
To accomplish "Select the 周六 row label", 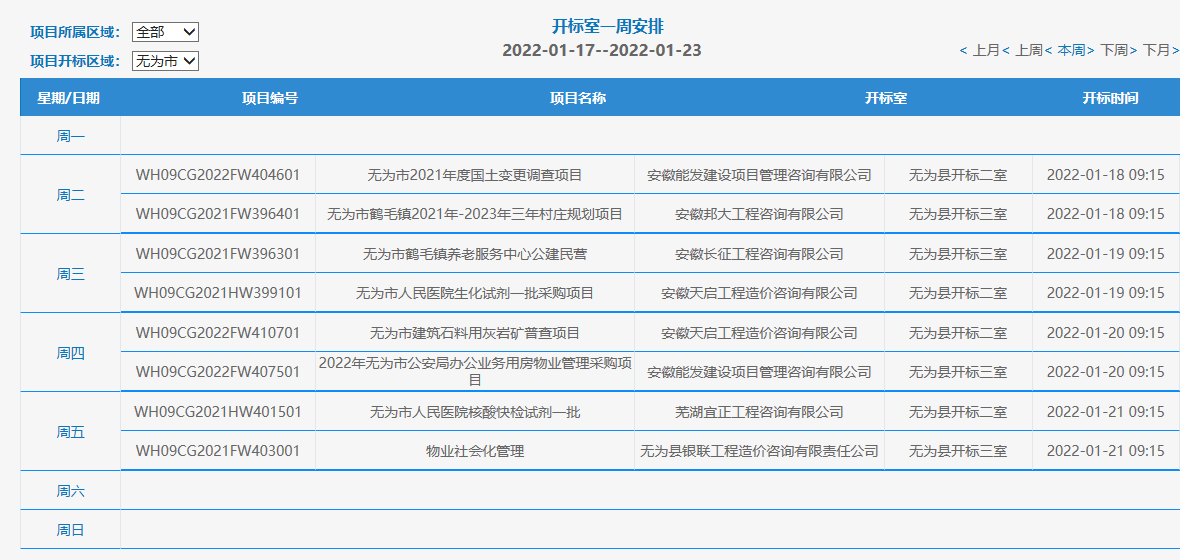I will pos(70,491).
